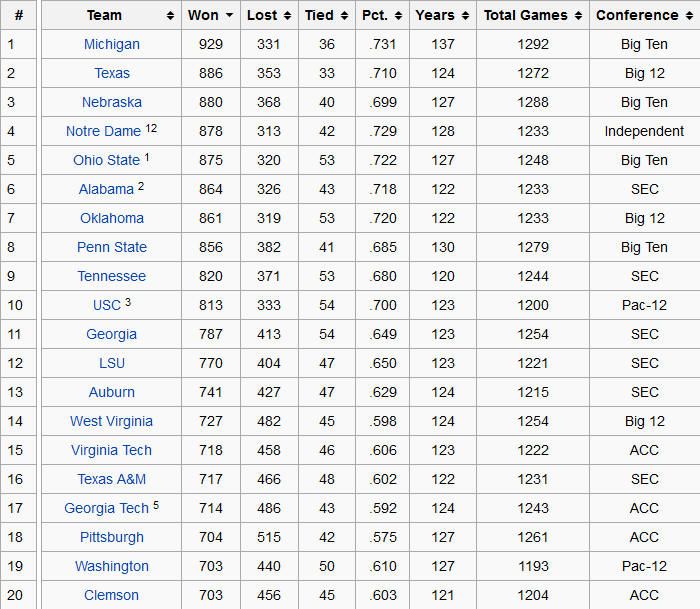Image resolution: width=700 pixels, height=609 pixels.
Task: Open the Michigan team link
Action: [111, 44]
